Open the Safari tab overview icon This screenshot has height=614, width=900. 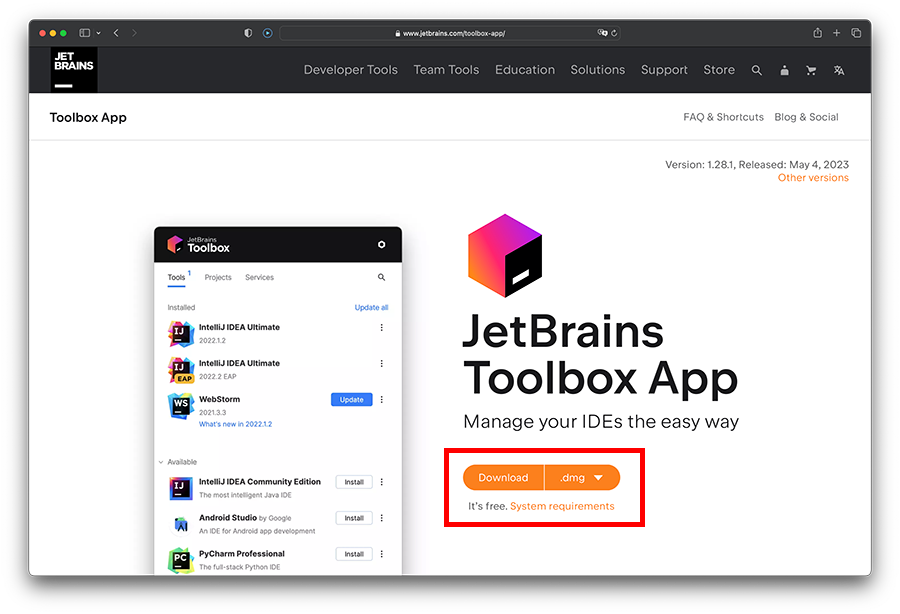pyautogui.click(x=856, y=33)
